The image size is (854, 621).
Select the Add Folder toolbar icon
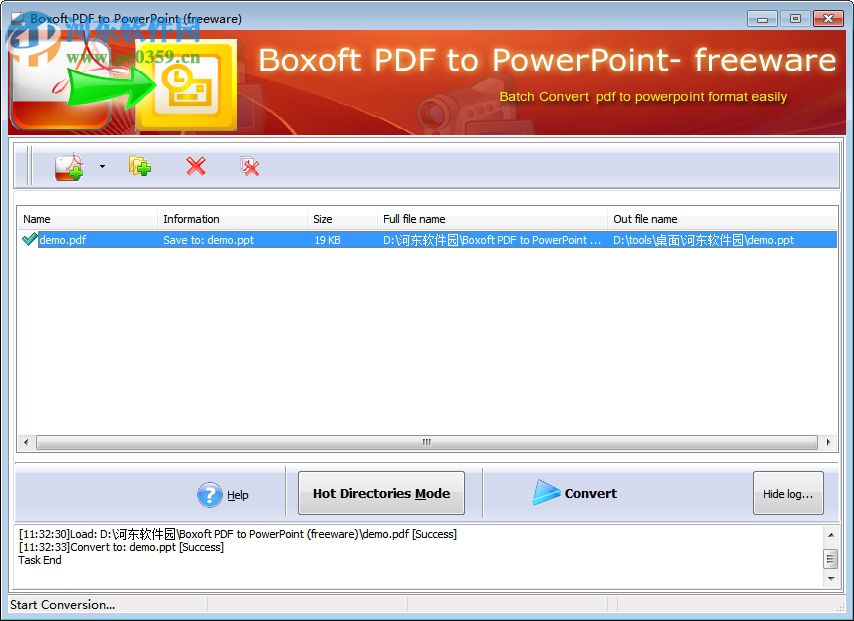tap(140, 166)
